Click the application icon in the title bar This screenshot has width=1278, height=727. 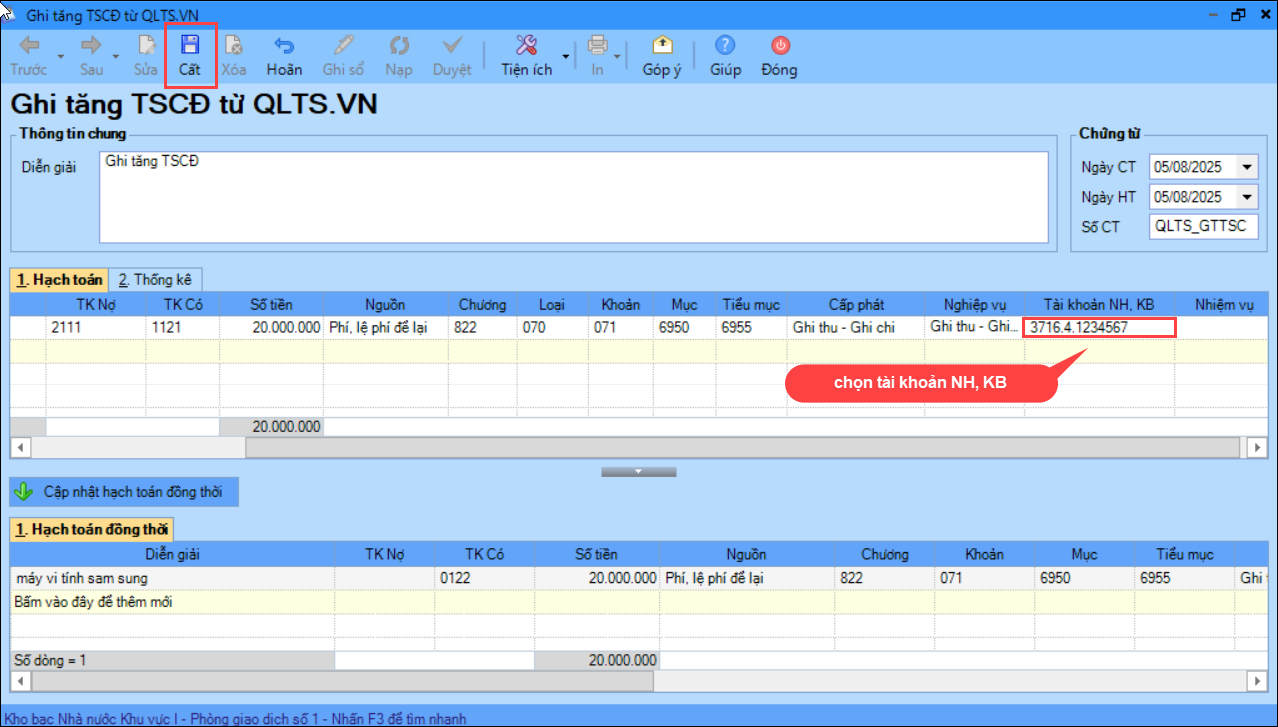click(11, 15)
